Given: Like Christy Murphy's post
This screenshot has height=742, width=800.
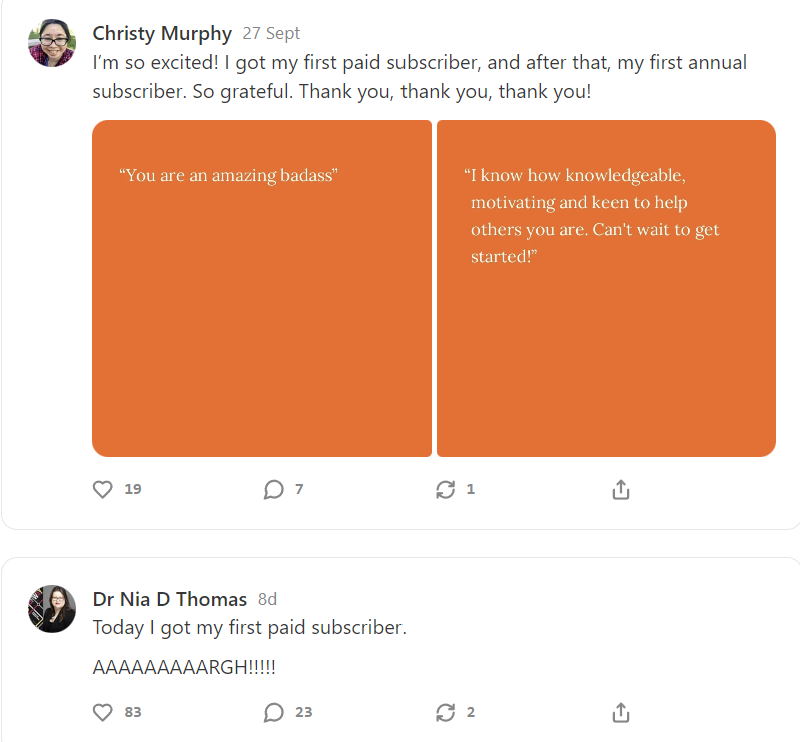Looking at the screenshot, I should tap(102, 489).
